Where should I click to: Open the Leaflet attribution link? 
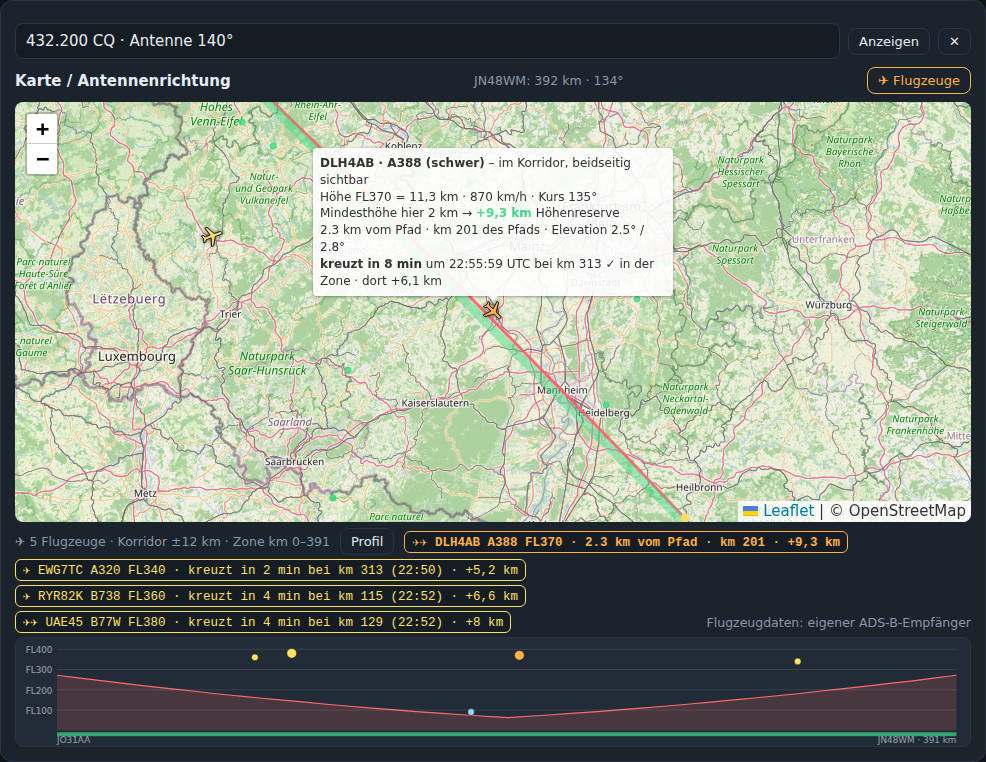[788, 511]
